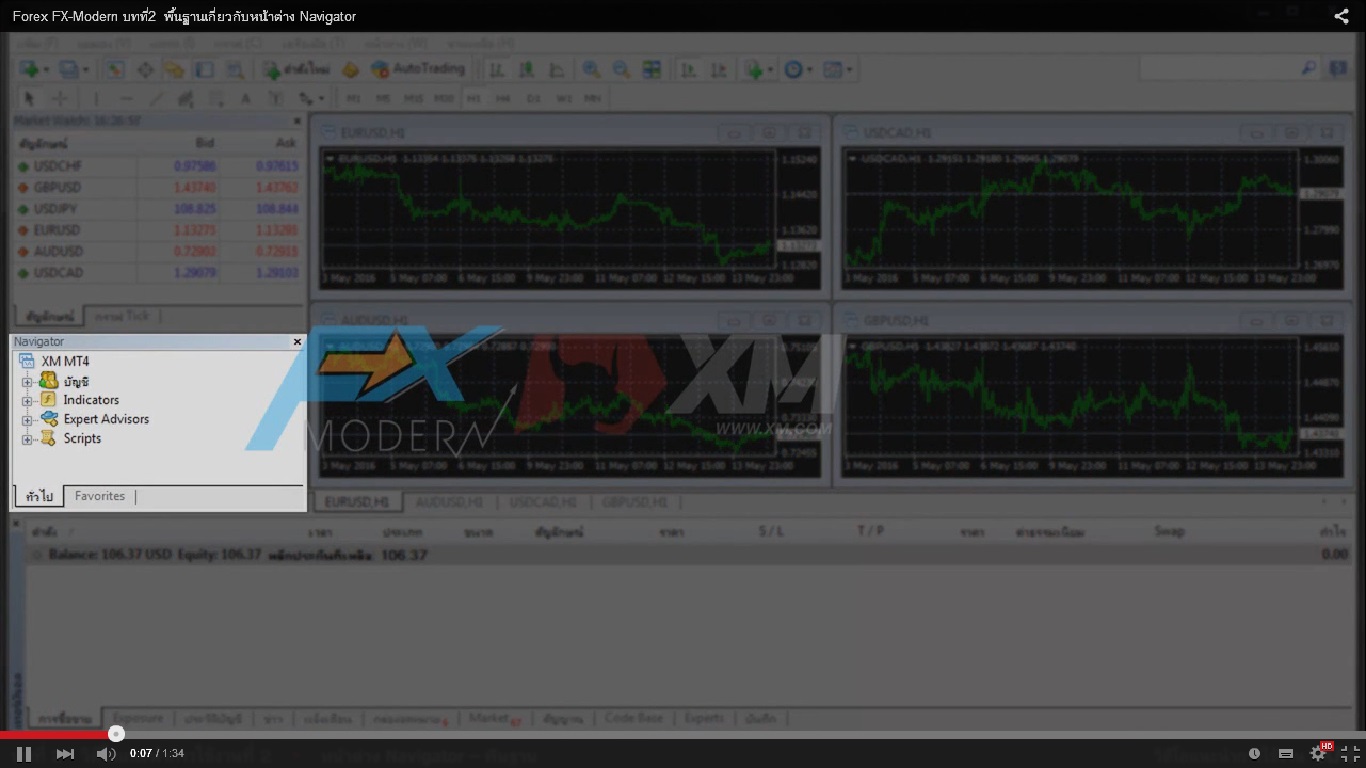Open the MetaEditor diamond icon
1366x768 pixels.
pyautogui.click(x=350, y=70)
